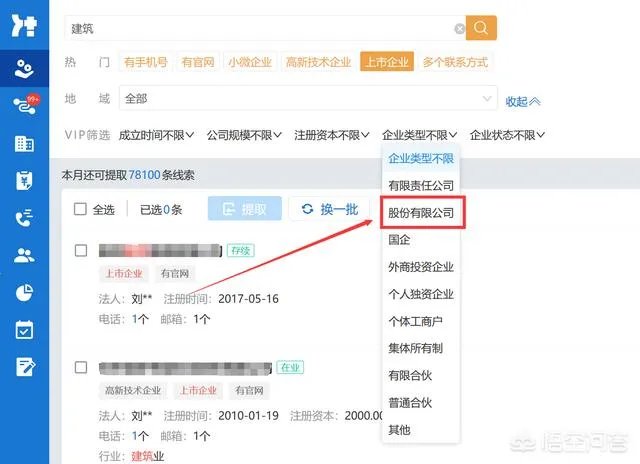The width and height of the screenshot is (640, 464).
Task: Tick checkbox of the 2010-01-19 company result
Action: coord(81,367)
